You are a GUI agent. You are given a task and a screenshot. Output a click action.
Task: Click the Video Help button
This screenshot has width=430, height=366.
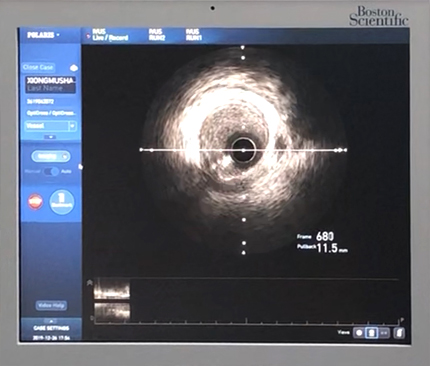(x=51, y=305)
